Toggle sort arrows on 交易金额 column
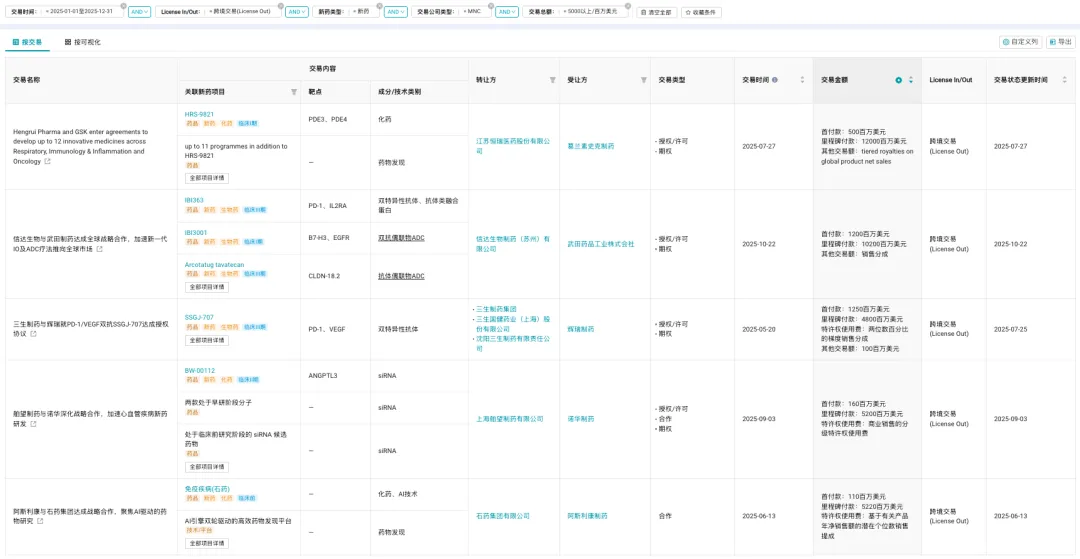The height and width of the screenshot is (559, 1080). coord(910,80)
